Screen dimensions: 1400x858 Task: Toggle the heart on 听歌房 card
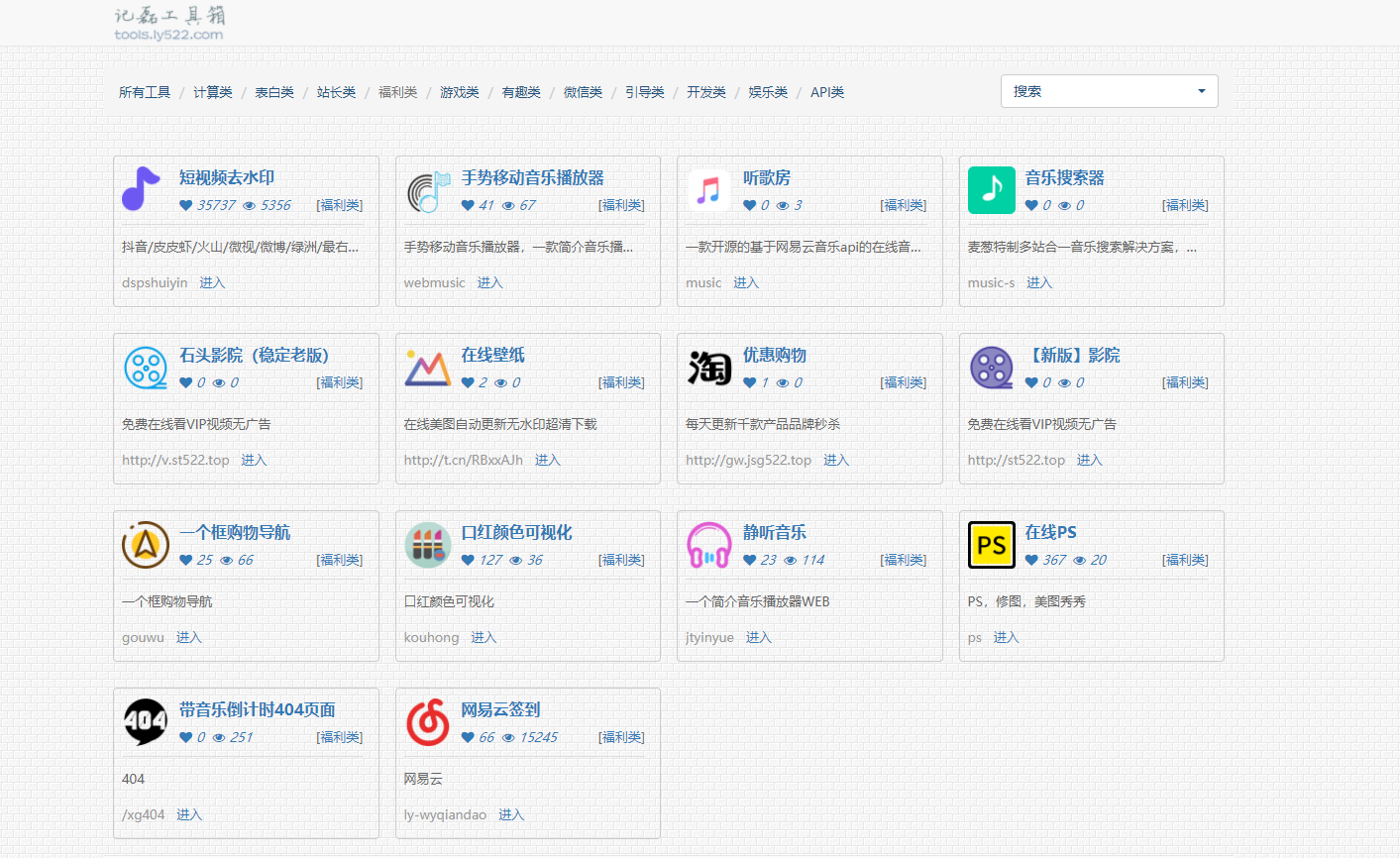[x=751, y=205]
